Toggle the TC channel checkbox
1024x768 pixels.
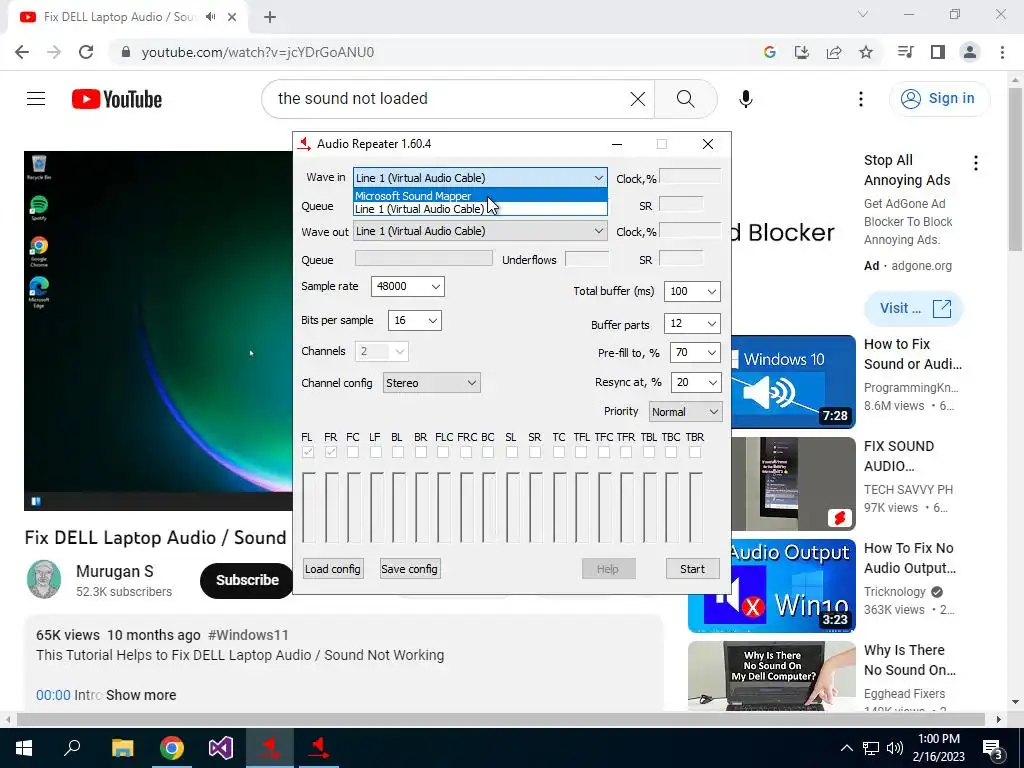[x=558, y=452]
